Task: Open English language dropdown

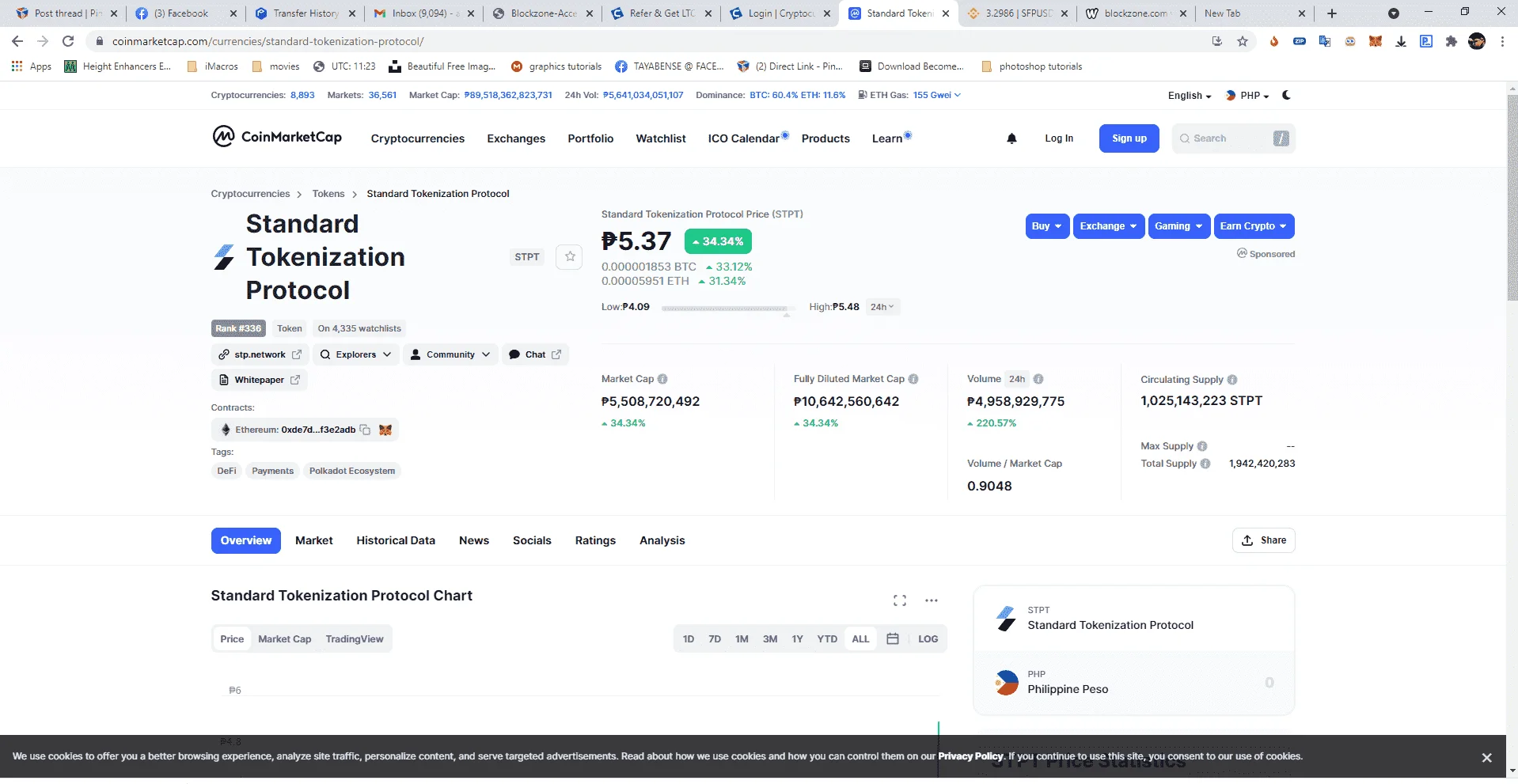Action: click(x=1190, y=96)
